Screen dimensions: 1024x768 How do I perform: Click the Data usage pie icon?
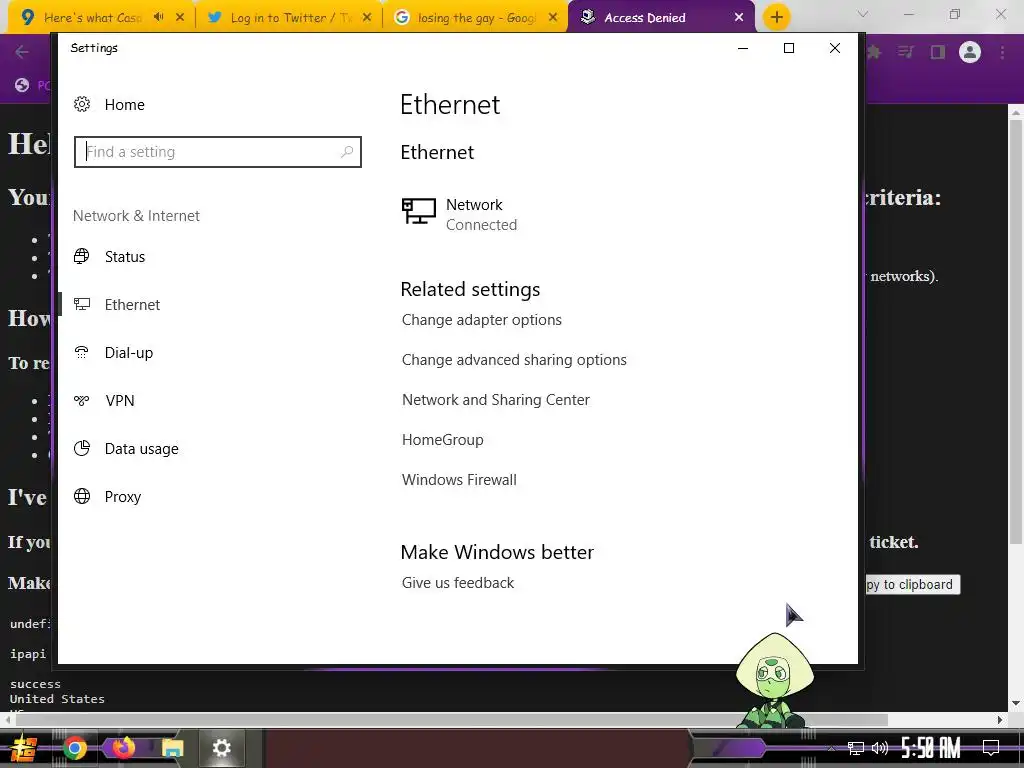(x=82, y=448)
